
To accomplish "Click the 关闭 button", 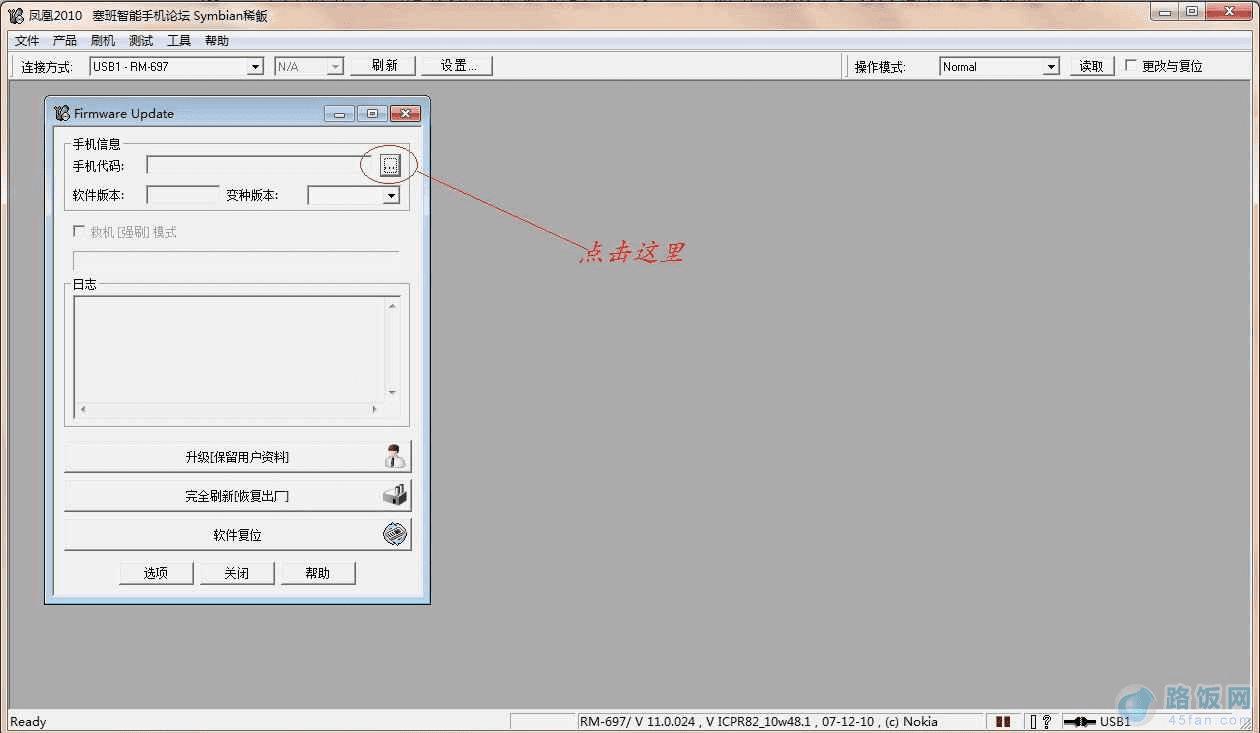I will tap(237, 573).
